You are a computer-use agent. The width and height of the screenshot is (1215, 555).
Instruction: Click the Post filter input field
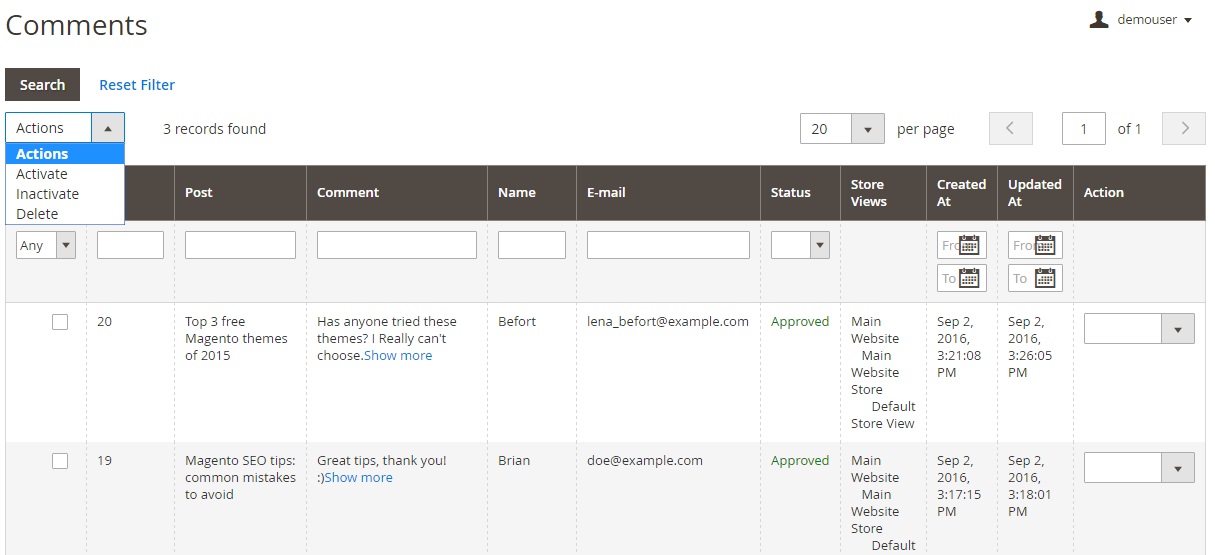tap(240, 245)
